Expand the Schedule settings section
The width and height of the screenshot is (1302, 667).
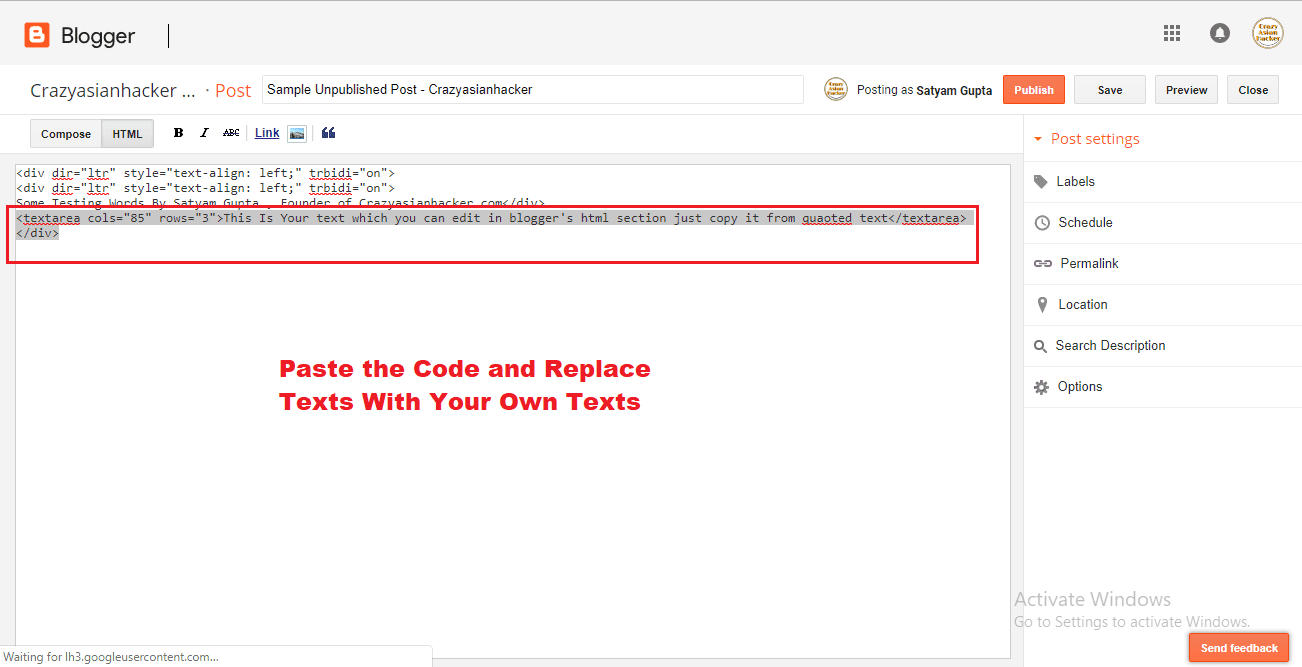(1084, 222)
